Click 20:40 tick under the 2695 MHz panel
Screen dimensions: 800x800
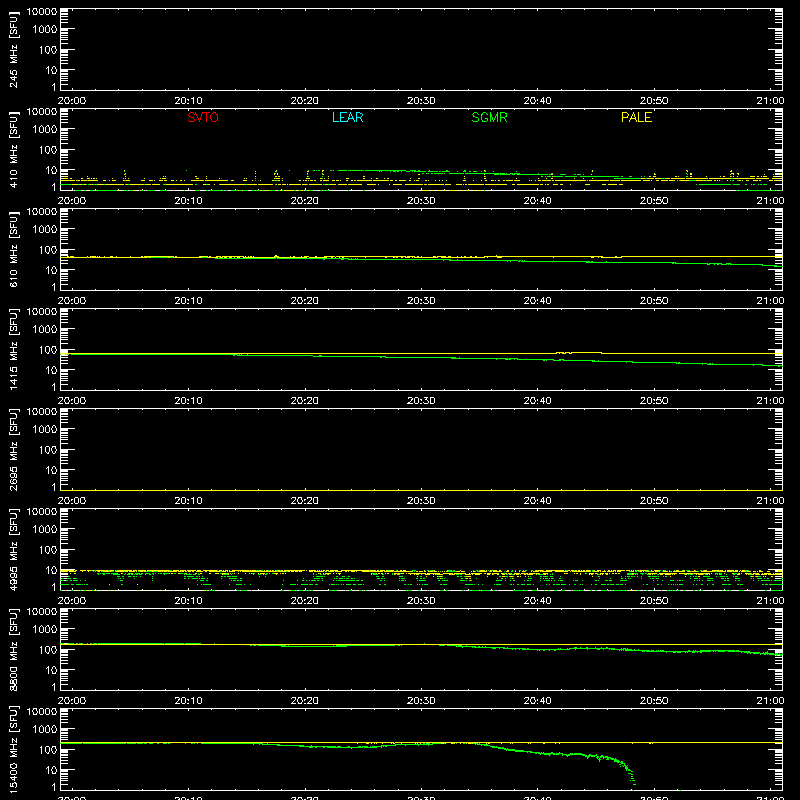[537, 501]
